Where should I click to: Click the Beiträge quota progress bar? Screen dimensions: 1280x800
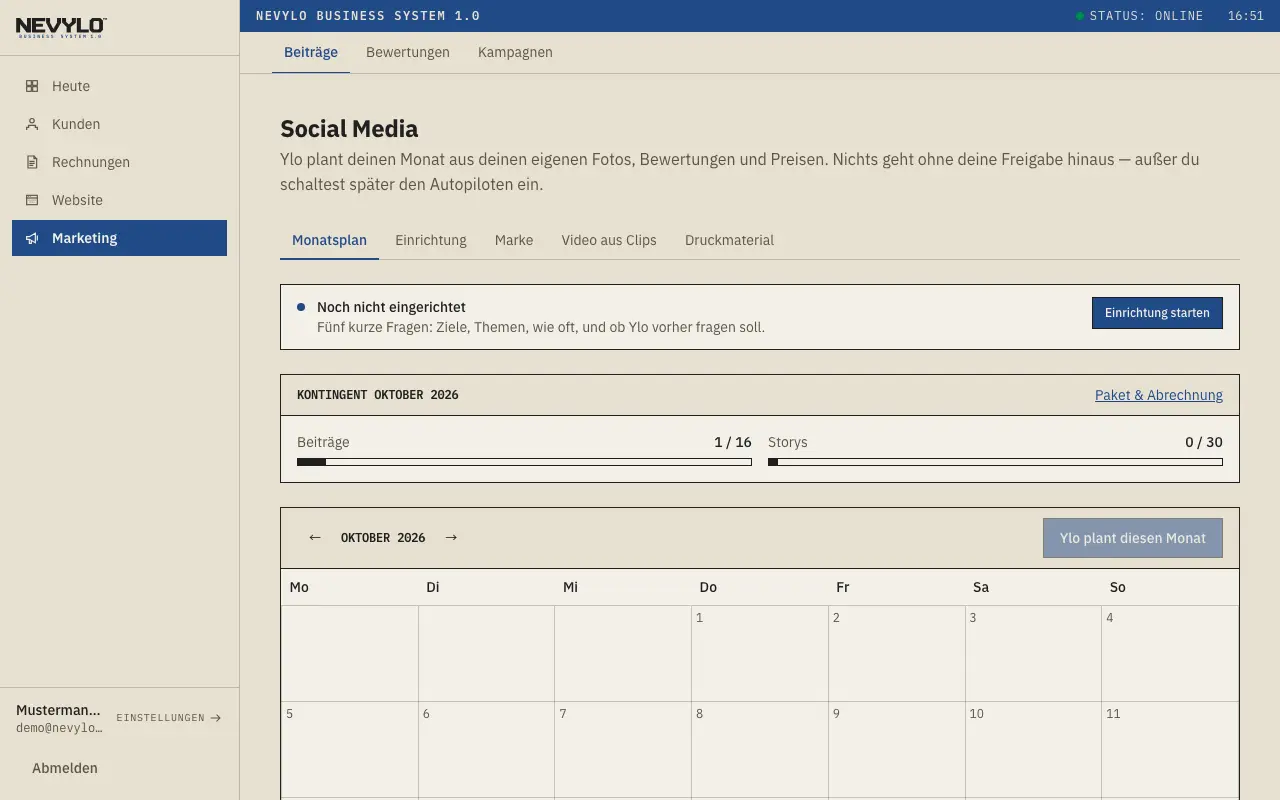point(524,462)
